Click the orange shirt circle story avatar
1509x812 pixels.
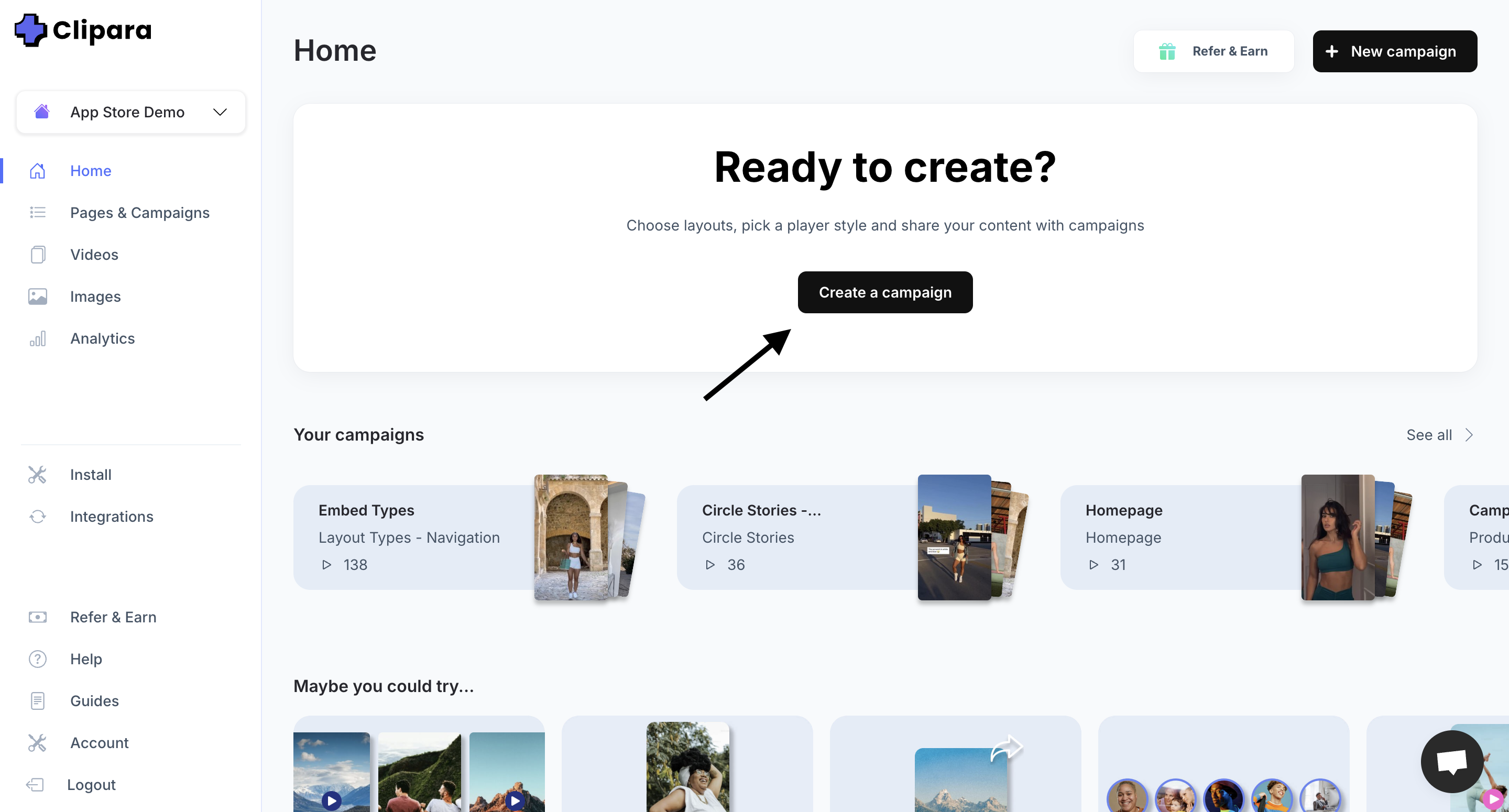coord(1272,796)
